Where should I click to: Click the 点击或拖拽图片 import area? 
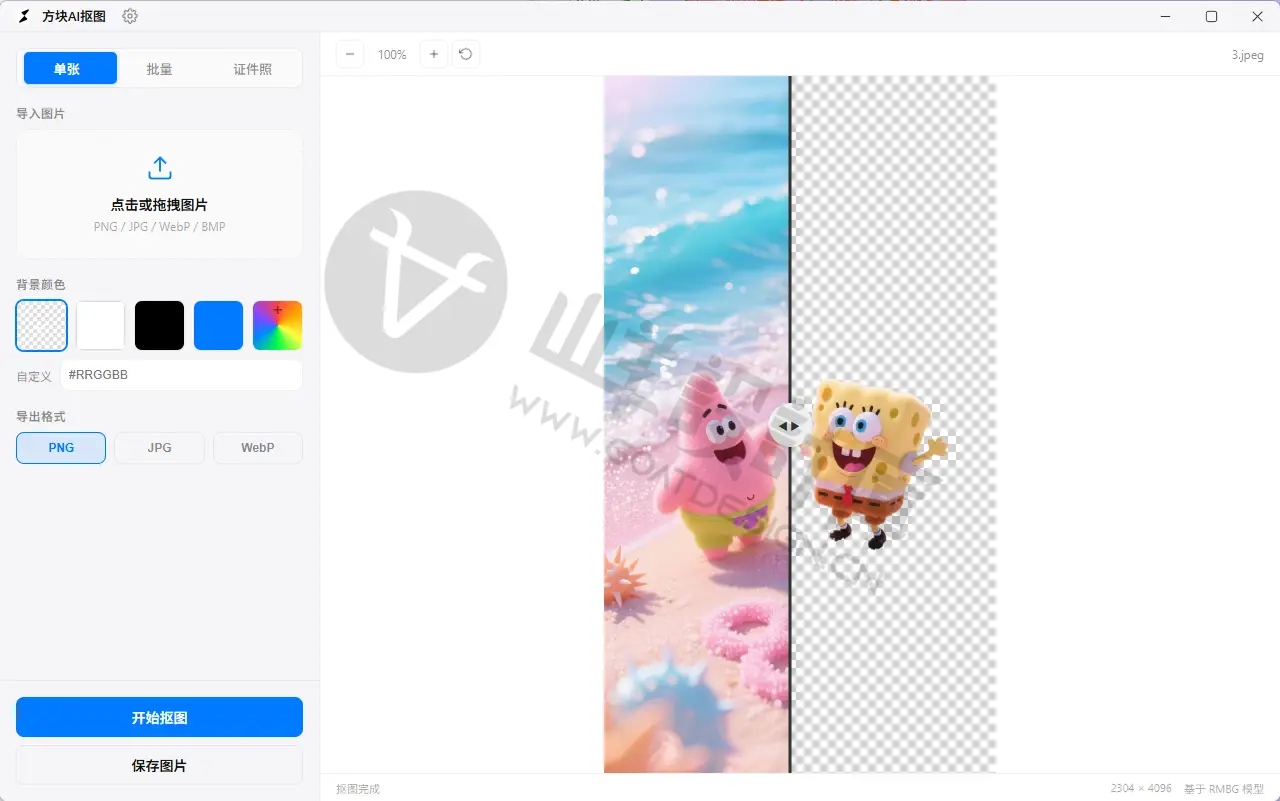(159, 195)
